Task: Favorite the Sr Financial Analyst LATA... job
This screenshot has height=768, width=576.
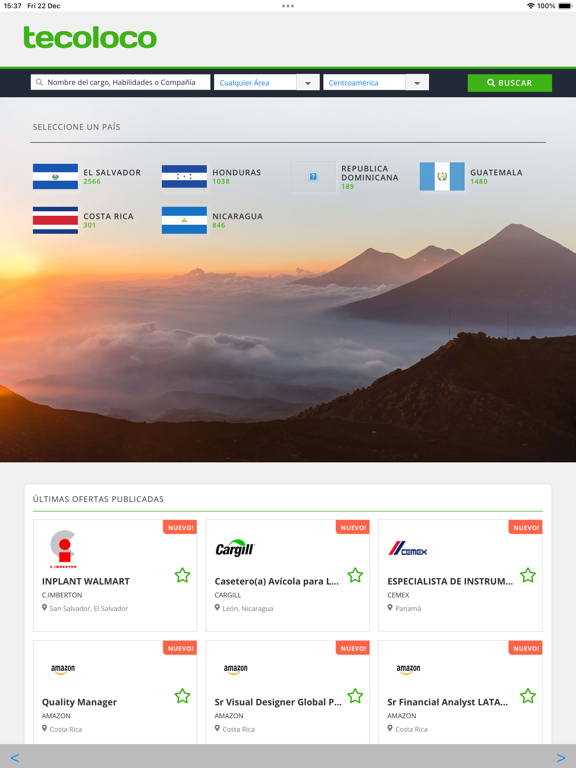Action: [x=528, y=696]
